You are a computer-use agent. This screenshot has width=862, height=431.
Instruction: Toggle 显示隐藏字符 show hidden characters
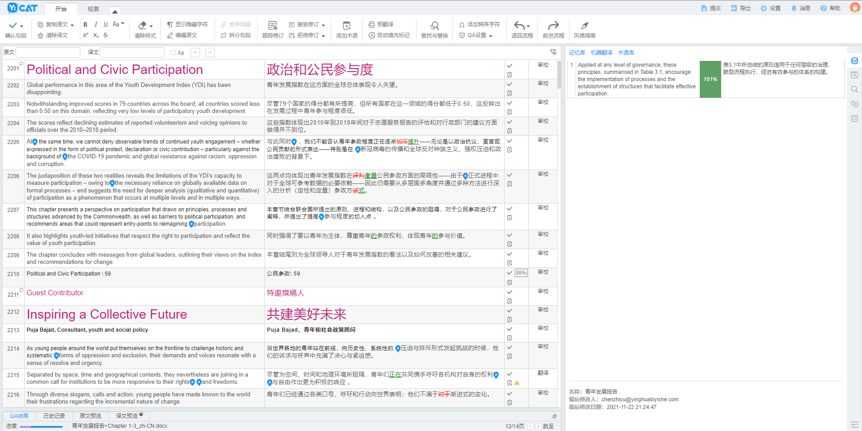pos(187,25)
